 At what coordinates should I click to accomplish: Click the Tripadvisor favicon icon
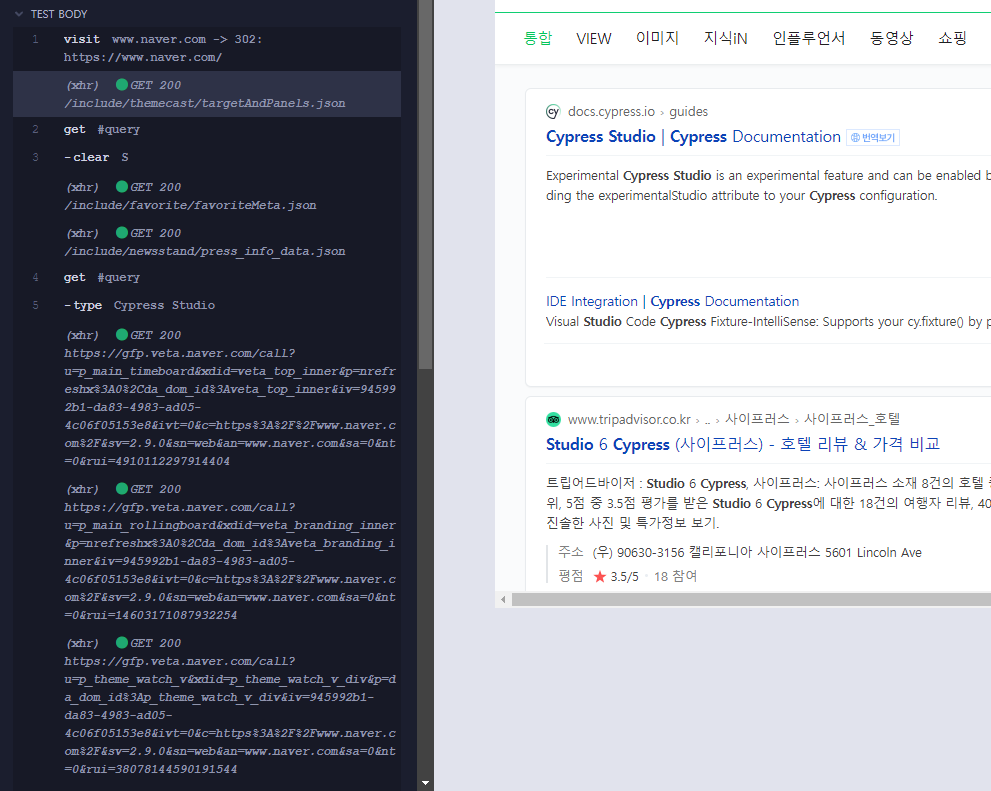point(553,420)
